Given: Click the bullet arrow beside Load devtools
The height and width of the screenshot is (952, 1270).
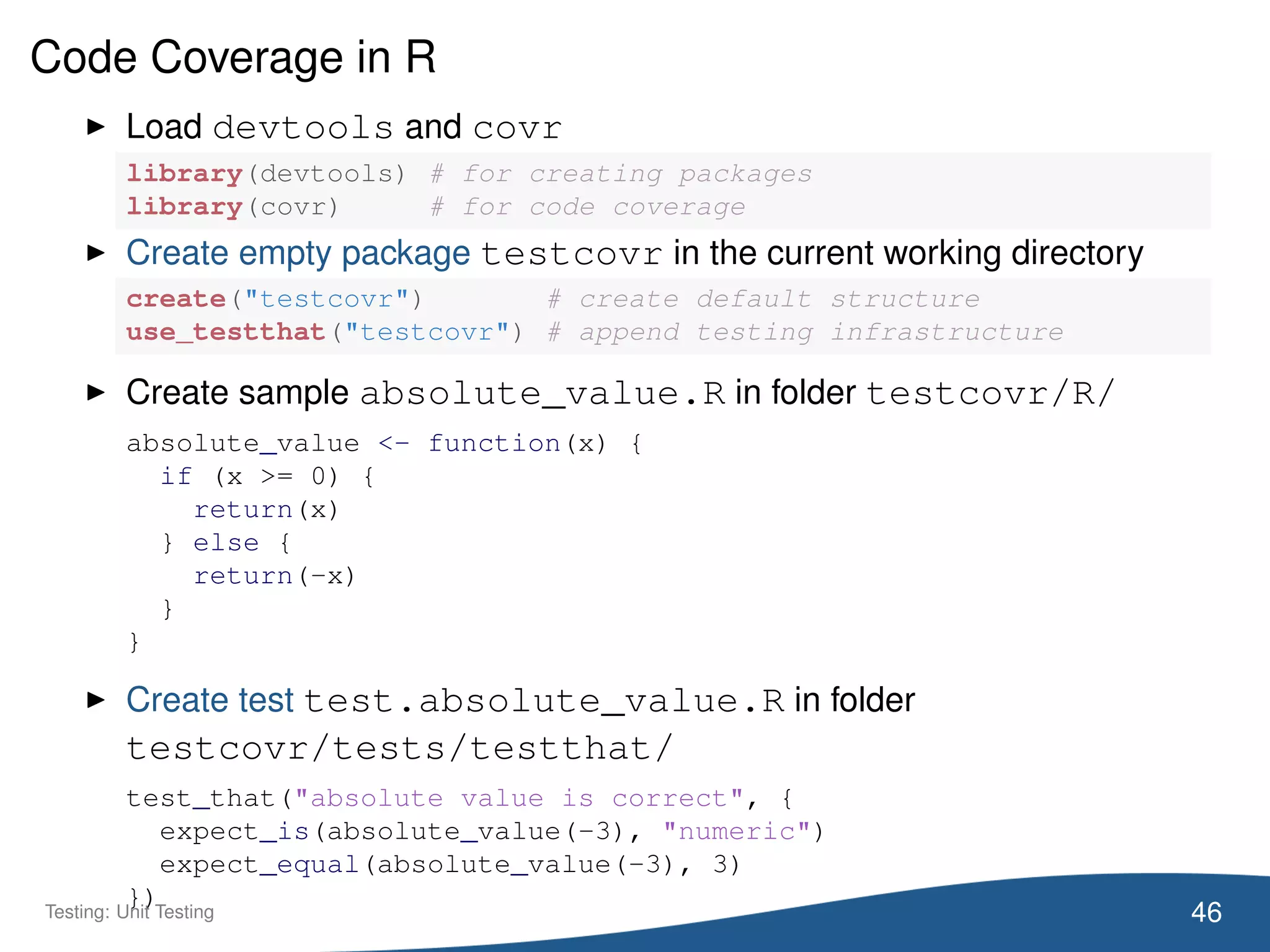Looking at the screenshot, I should click(96, 127).
